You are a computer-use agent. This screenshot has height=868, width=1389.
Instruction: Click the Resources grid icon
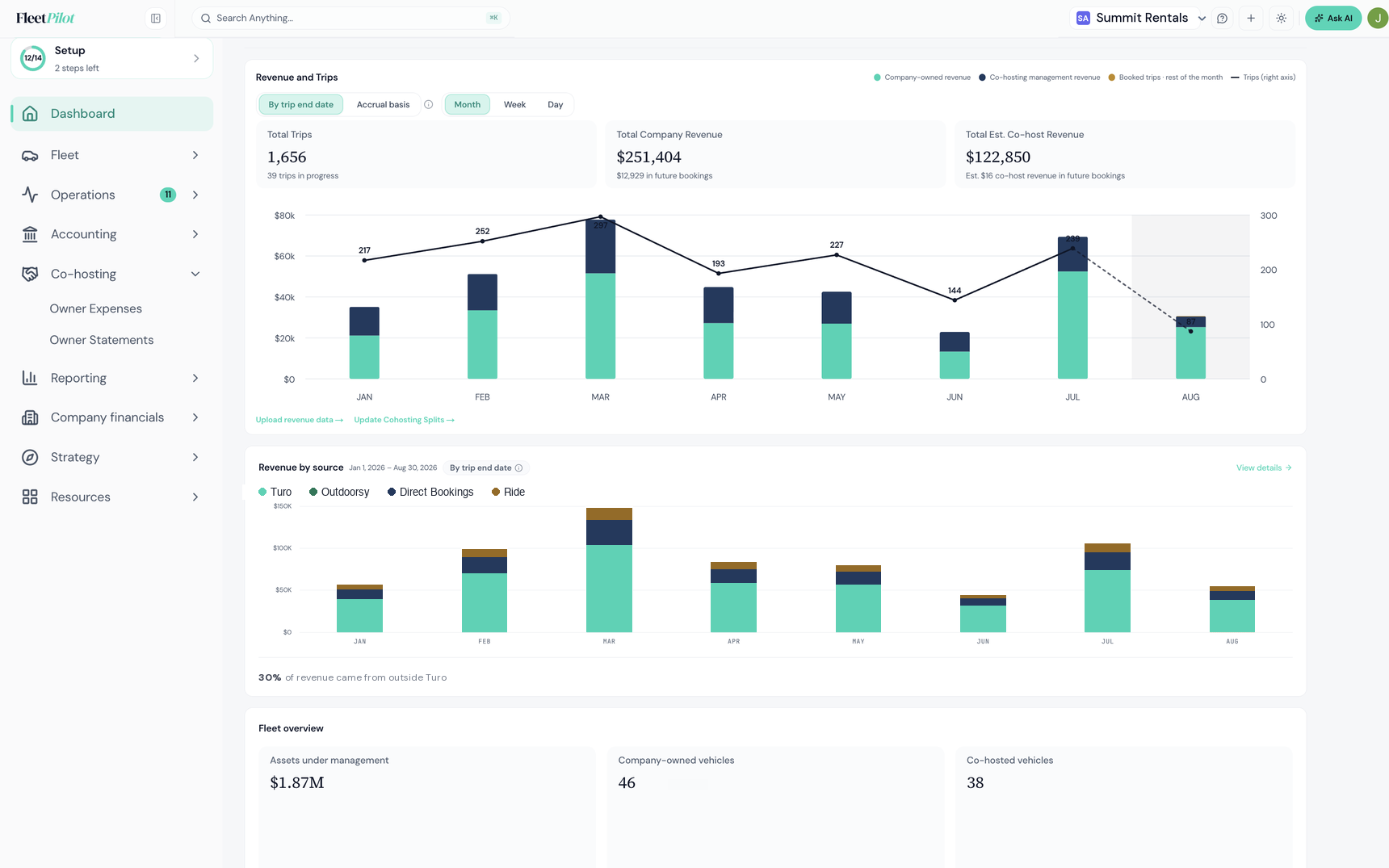(x=30, y=497)
